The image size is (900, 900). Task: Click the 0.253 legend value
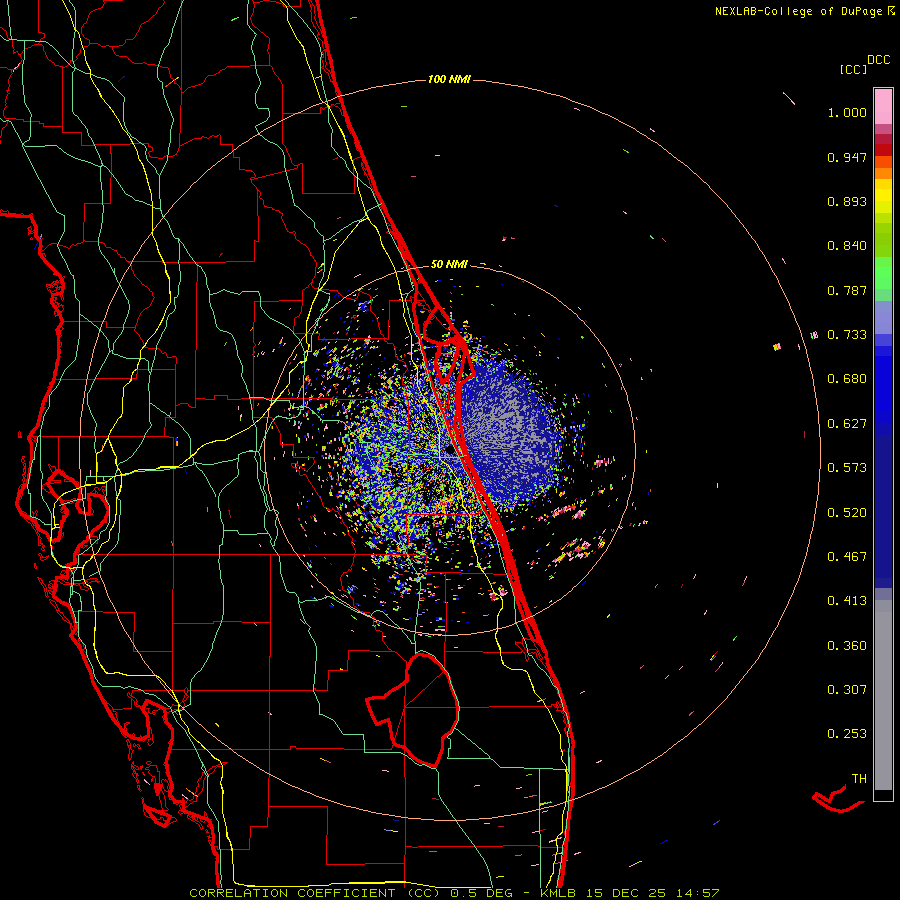coord(847,734)
